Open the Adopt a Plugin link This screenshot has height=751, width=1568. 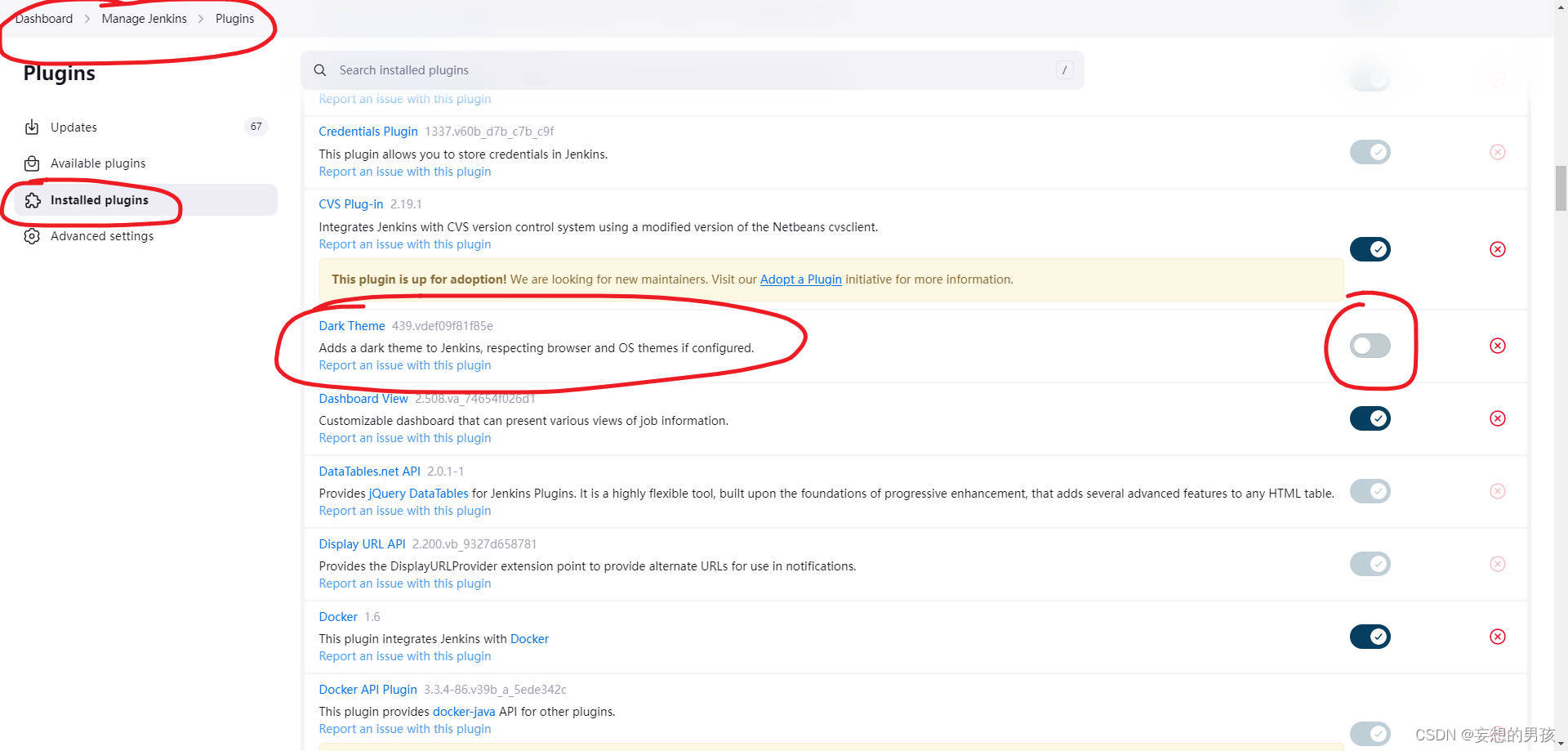click(x=800, y=279)
